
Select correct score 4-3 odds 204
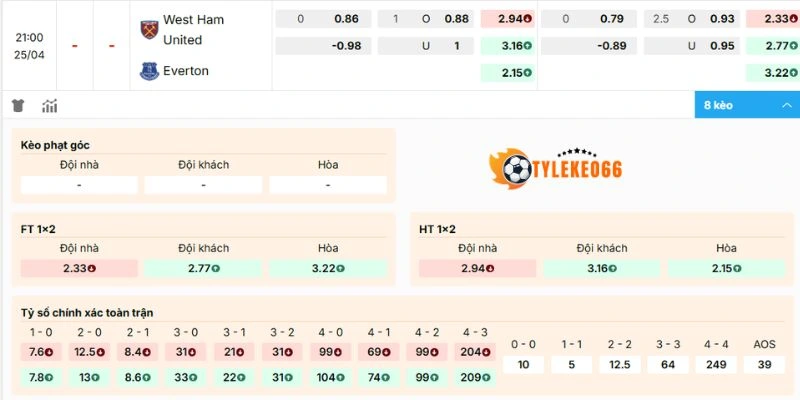click(477, 352)
